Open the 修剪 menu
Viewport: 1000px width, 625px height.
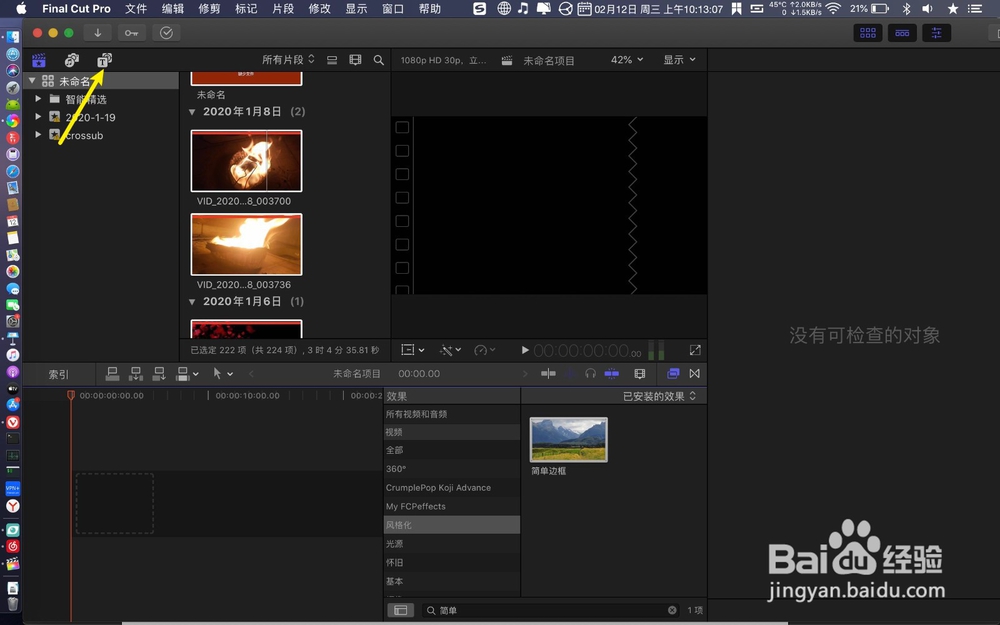209,8
